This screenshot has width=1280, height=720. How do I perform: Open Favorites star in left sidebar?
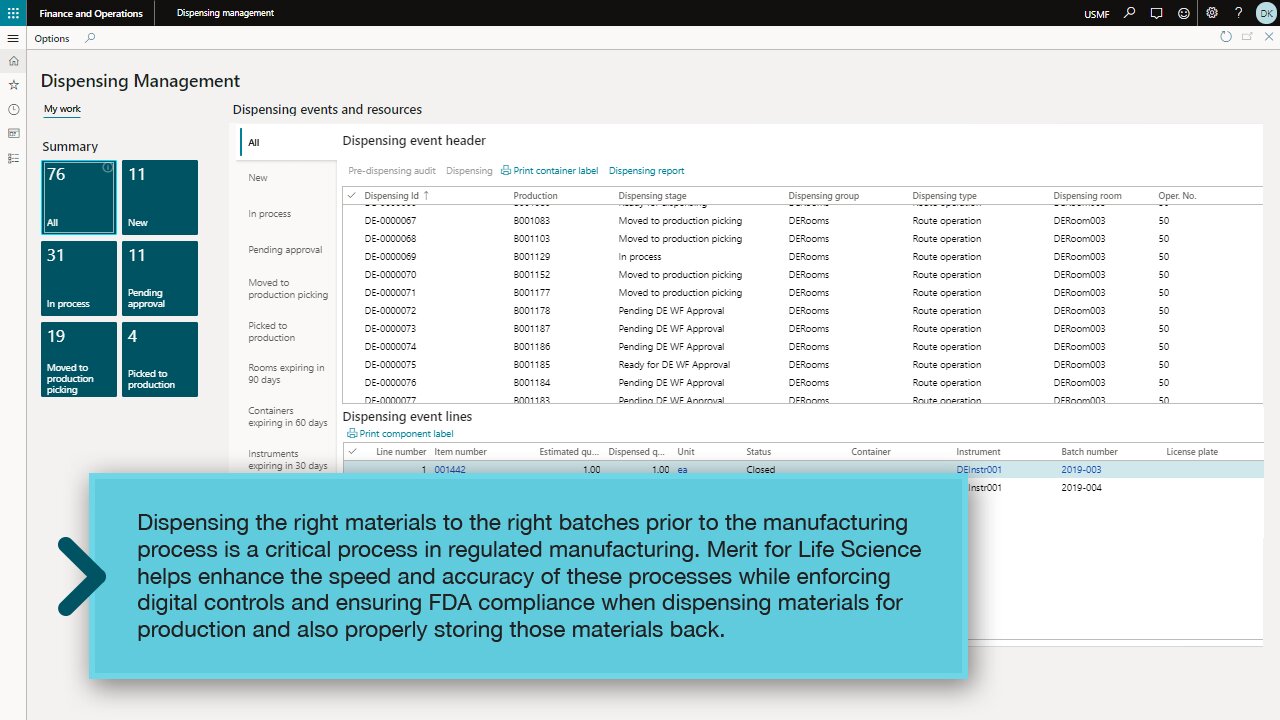click(13, 85)
